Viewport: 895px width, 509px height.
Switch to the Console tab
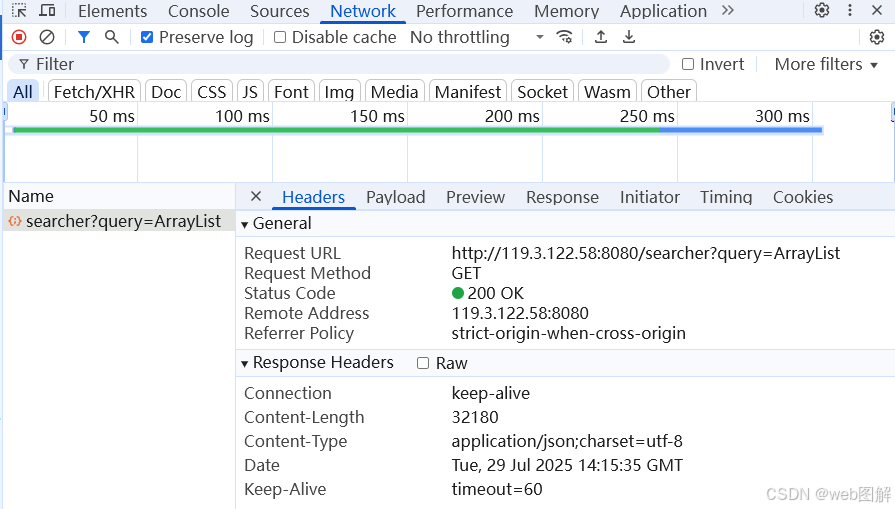coord(199,11)
